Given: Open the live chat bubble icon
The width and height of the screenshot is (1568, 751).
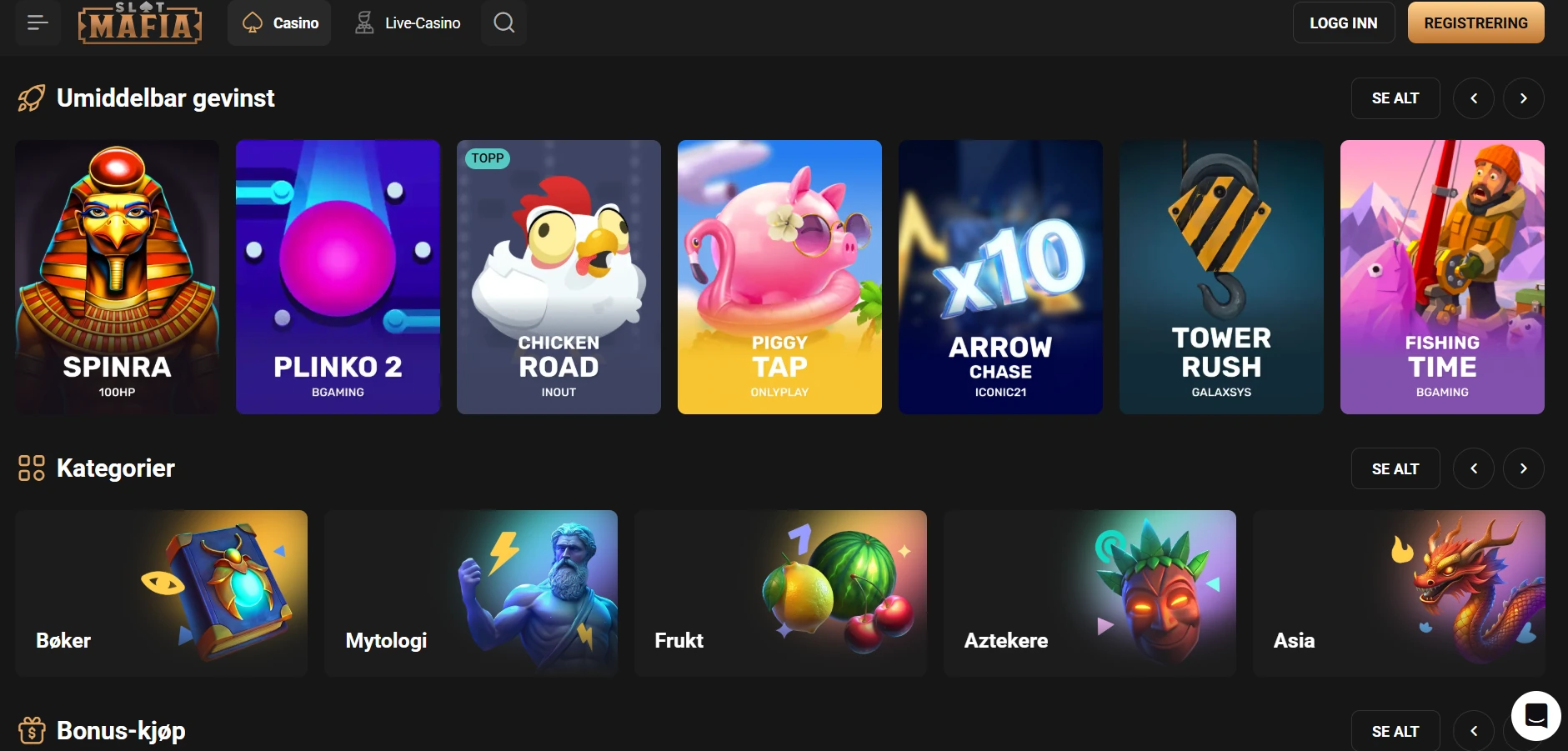Looking at the screenshot, I should pos(1535,715).
